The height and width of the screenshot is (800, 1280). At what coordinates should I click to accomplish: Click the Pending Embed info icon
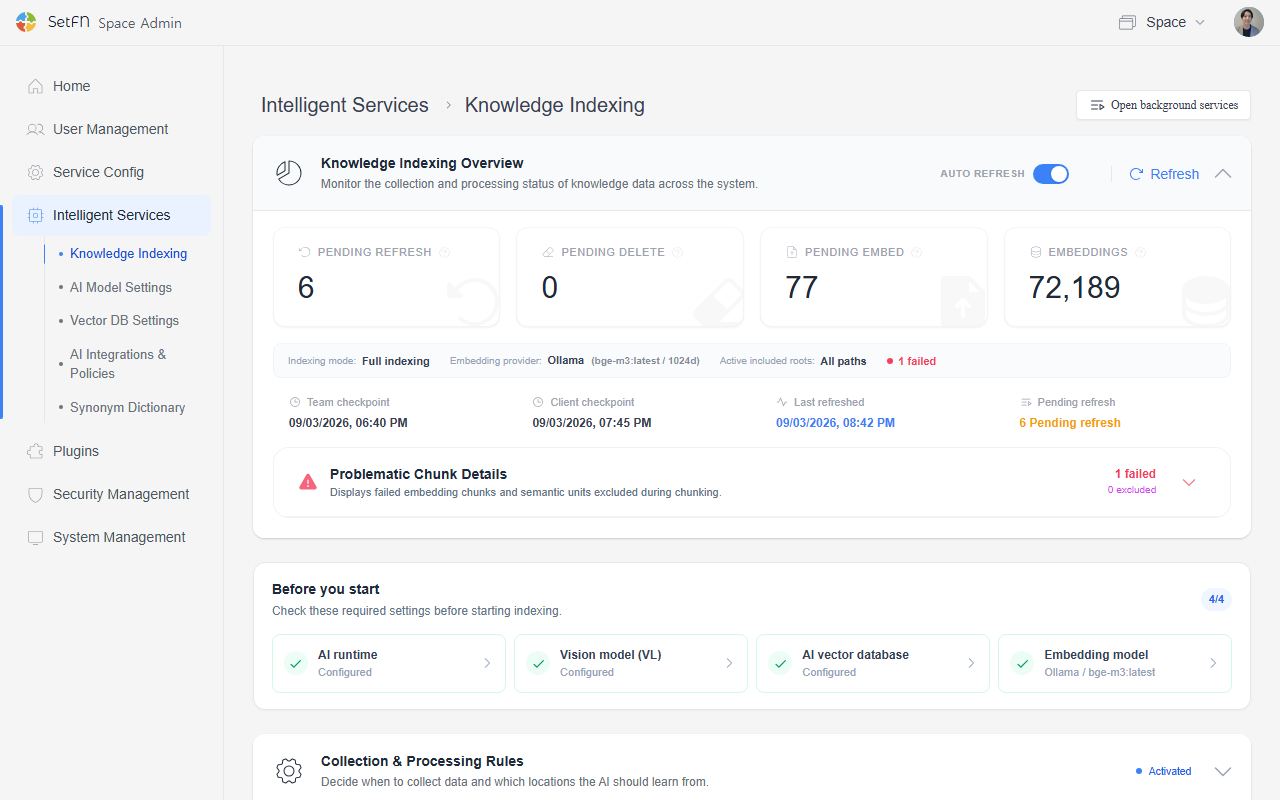916,252
